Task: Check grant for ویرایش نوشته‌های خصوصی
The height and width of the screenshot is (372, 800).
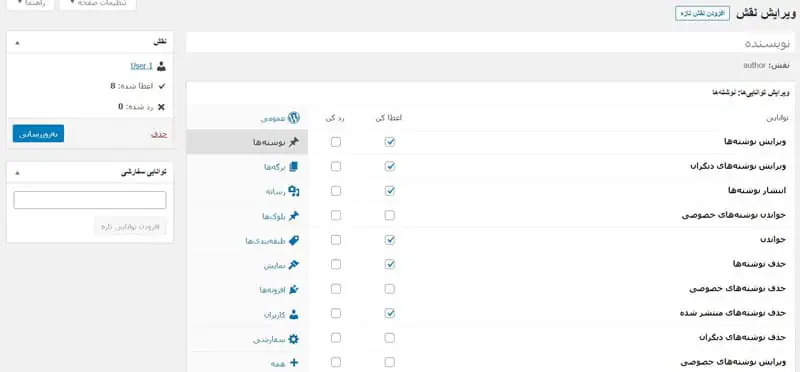Action: pos(390,362)
